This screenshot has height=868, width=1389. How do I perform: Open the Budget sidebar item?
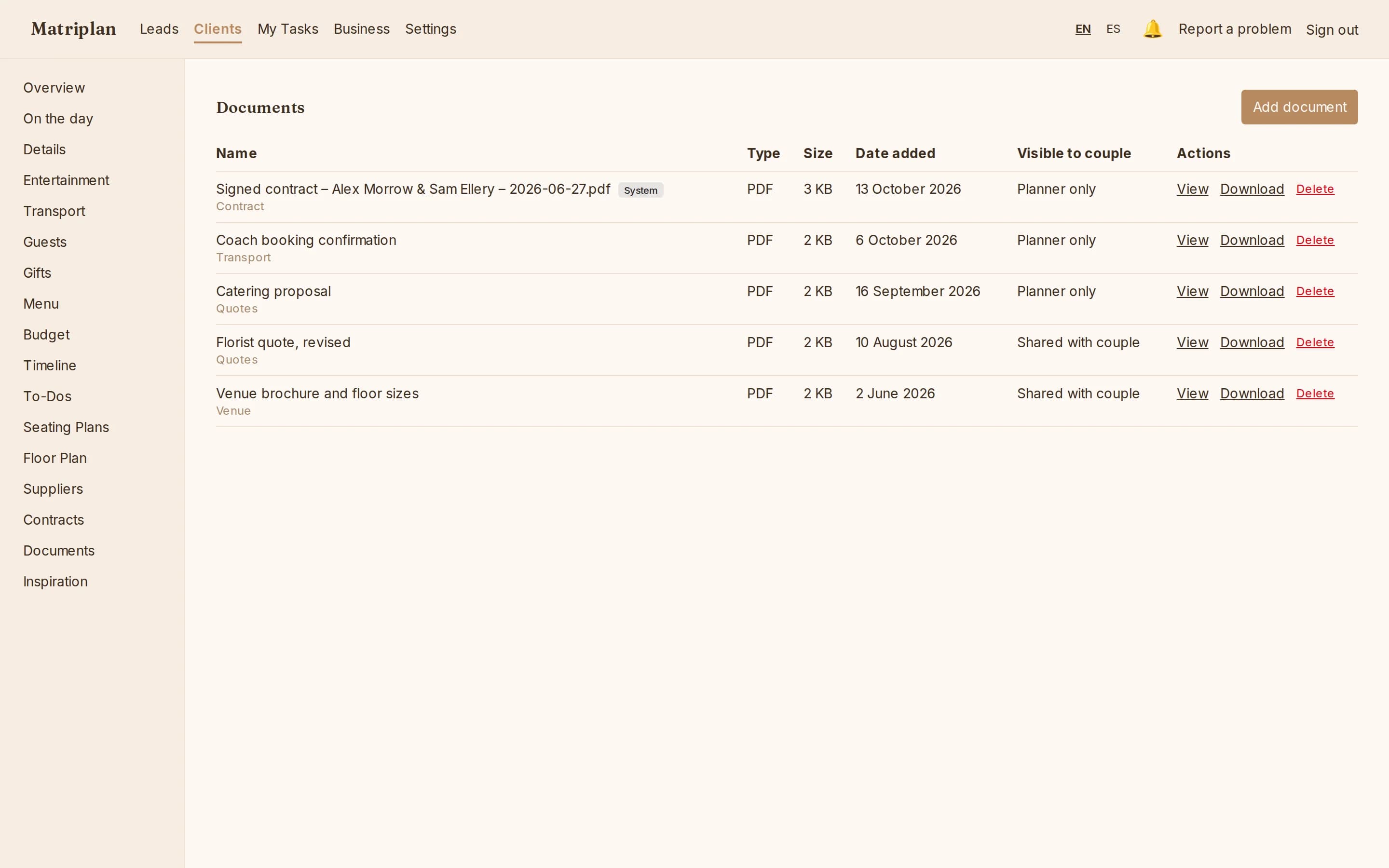[46, 335]
